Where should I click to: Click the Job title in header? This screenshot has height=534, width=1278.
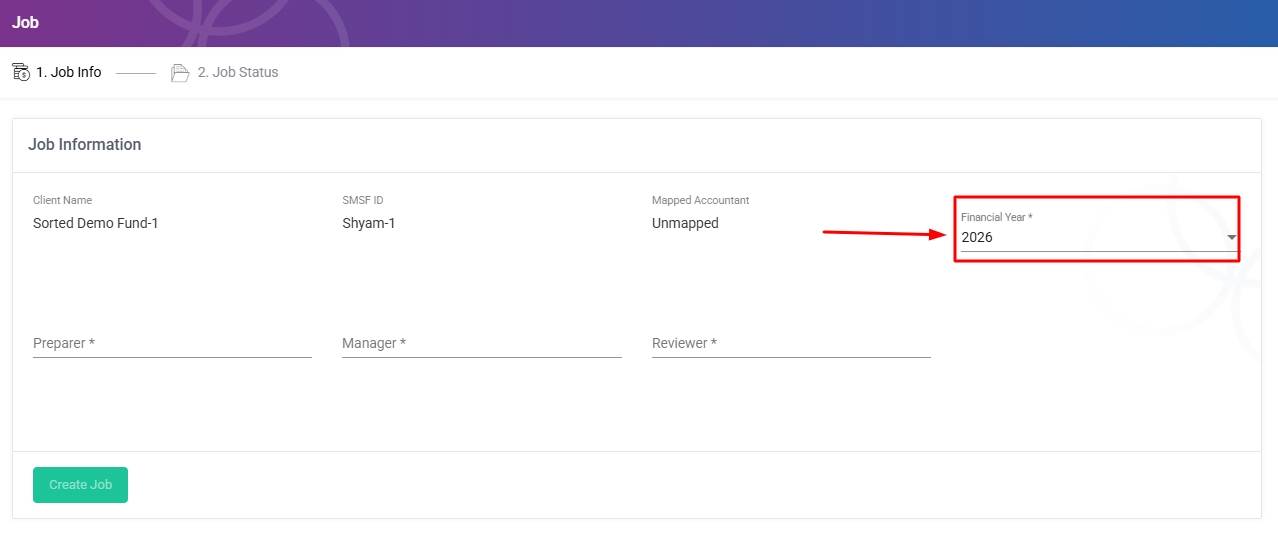(x=25, y=22)
